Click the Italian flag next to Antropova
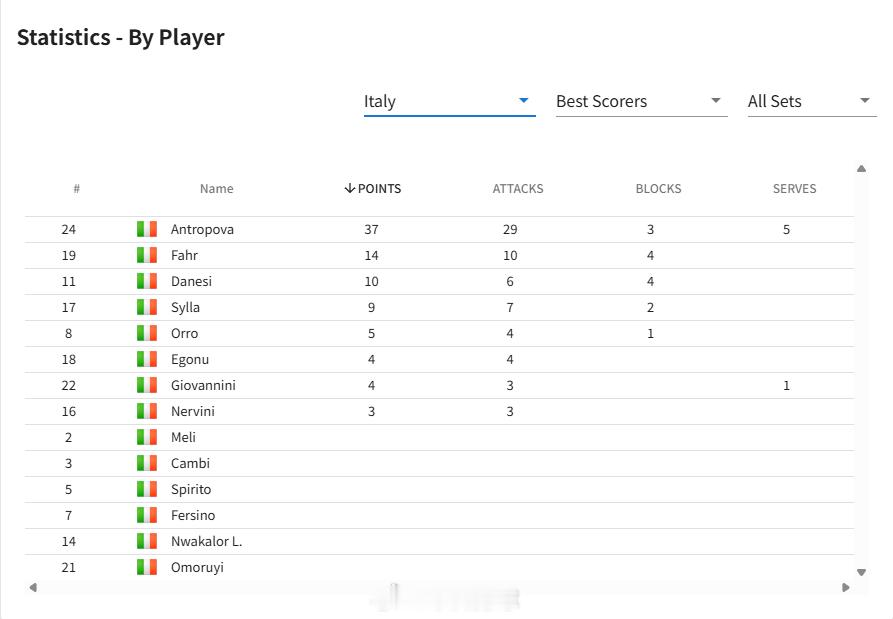 pyautogui.click(x=147, y=229)
